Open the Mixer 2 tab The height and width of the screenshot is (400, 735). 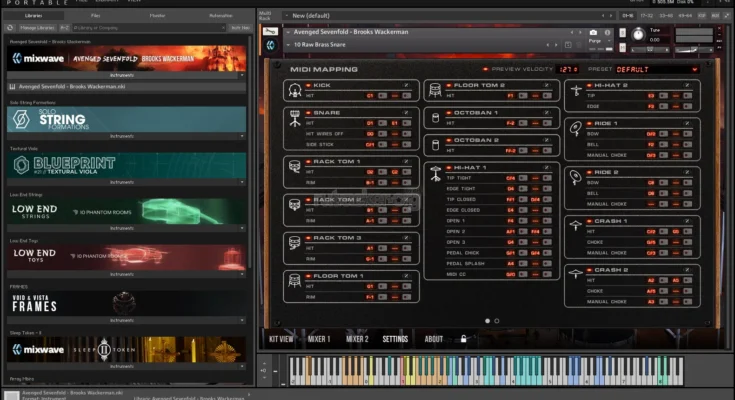coord(357,339)
